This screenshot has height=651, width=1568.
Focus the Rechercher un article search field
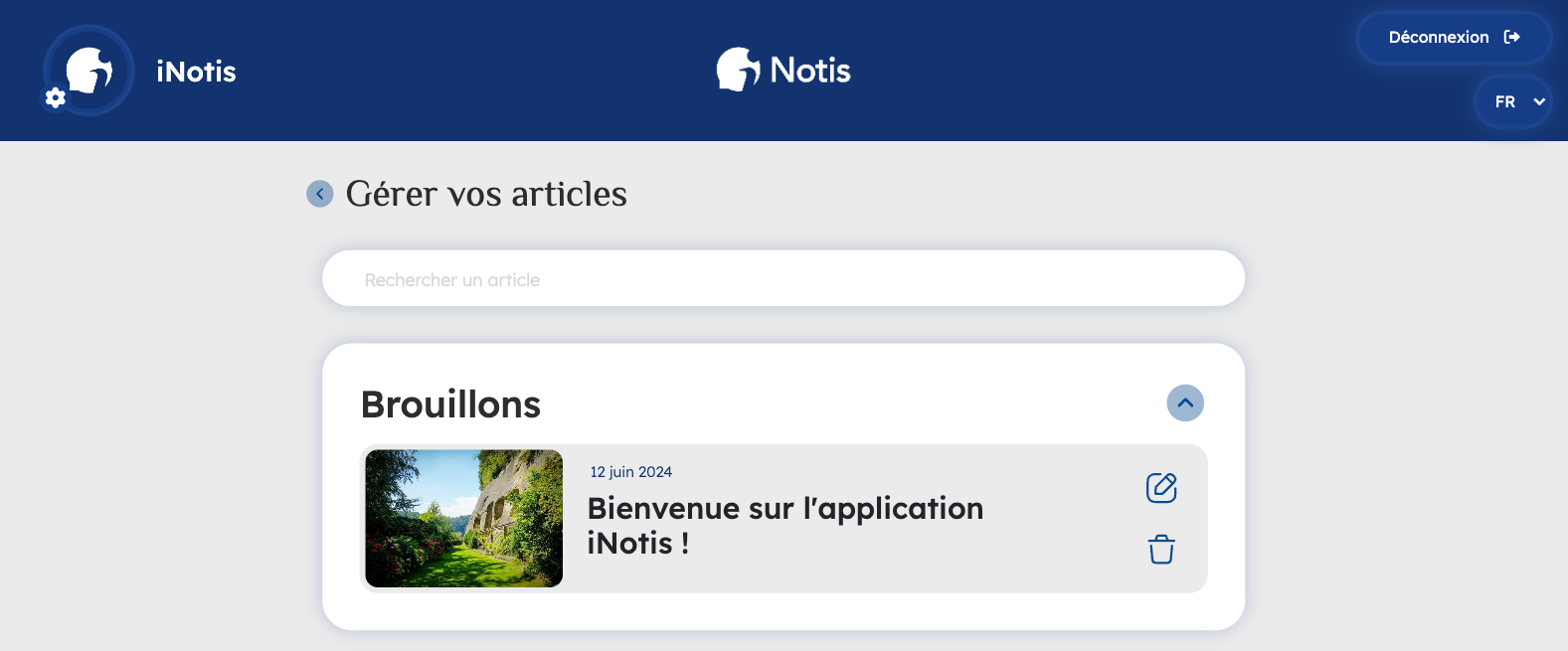783,279
